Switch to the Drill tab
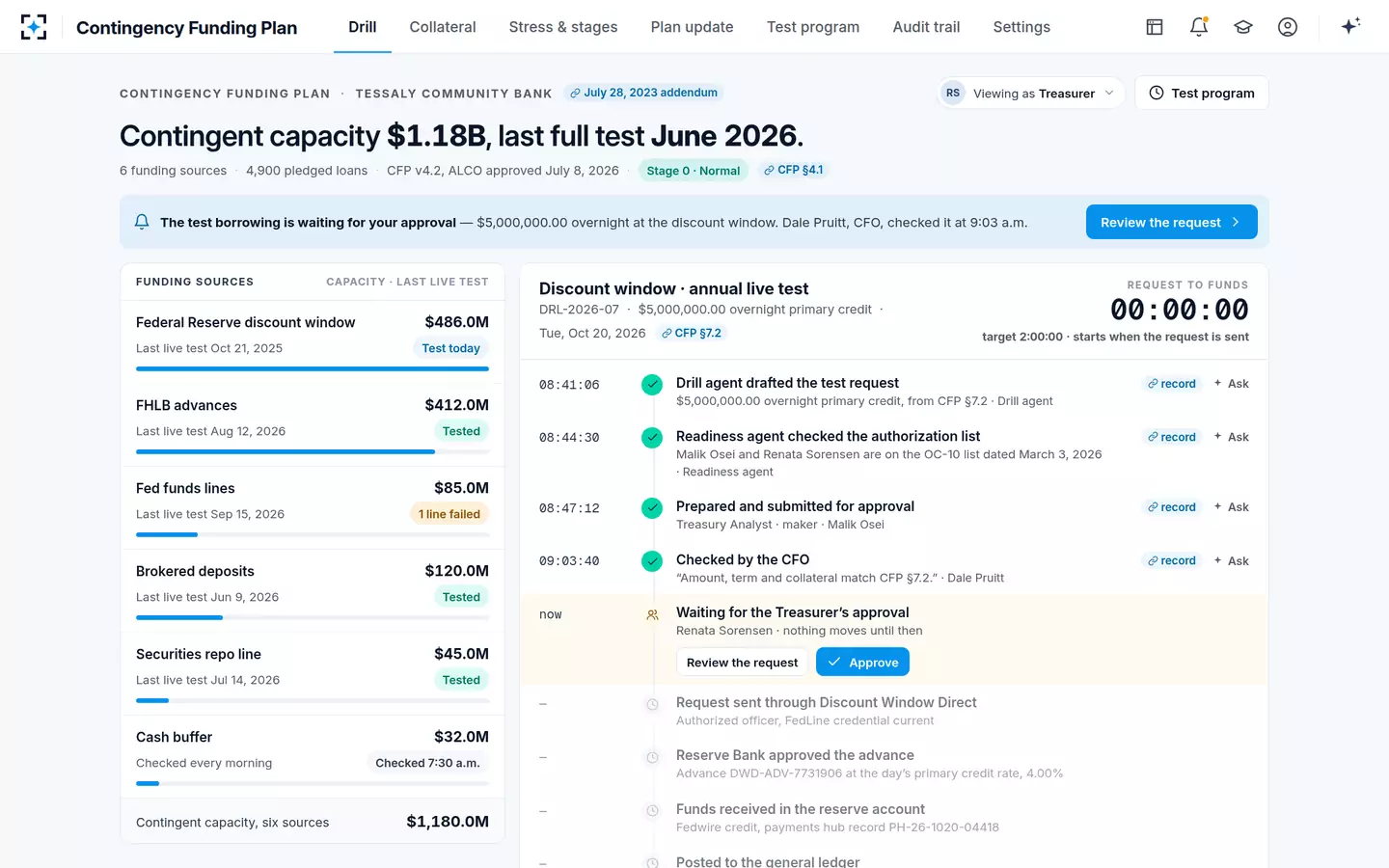 pos(363,27)
